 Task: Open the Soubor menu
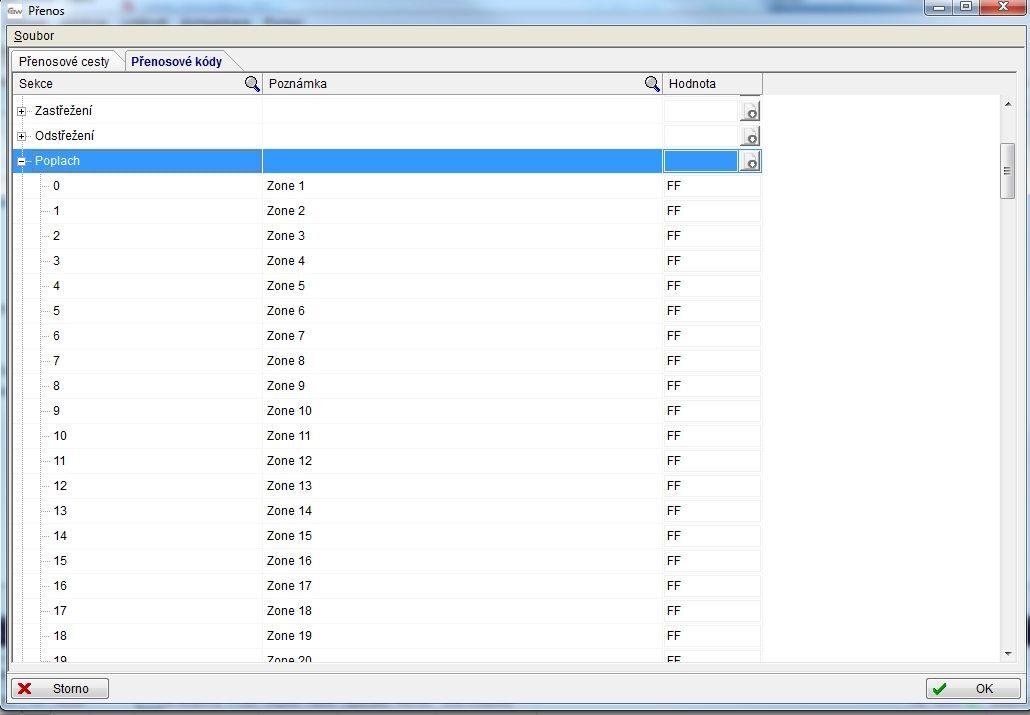pos(34,36)
